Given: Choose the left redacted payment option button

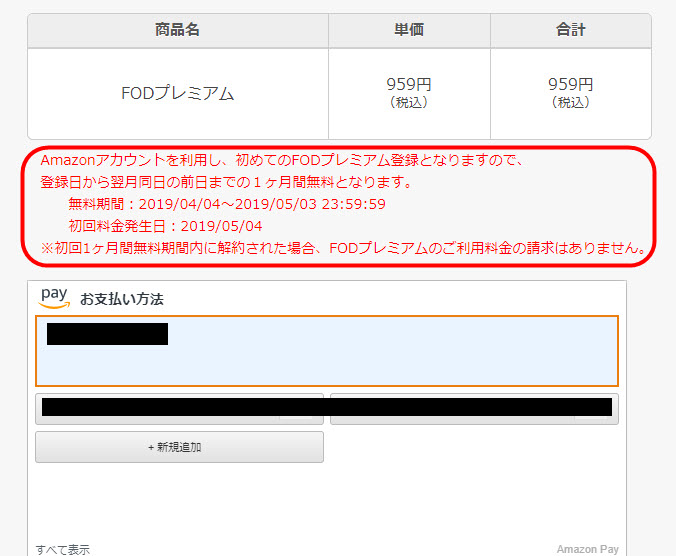Looking at the screenshot, I should click(179, 408).
